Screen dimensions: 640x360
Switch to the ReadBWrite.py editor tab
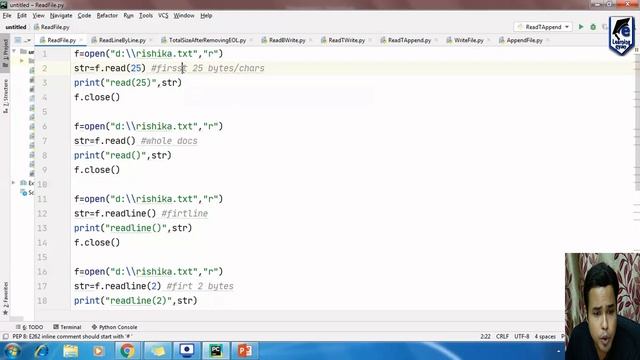287,40
